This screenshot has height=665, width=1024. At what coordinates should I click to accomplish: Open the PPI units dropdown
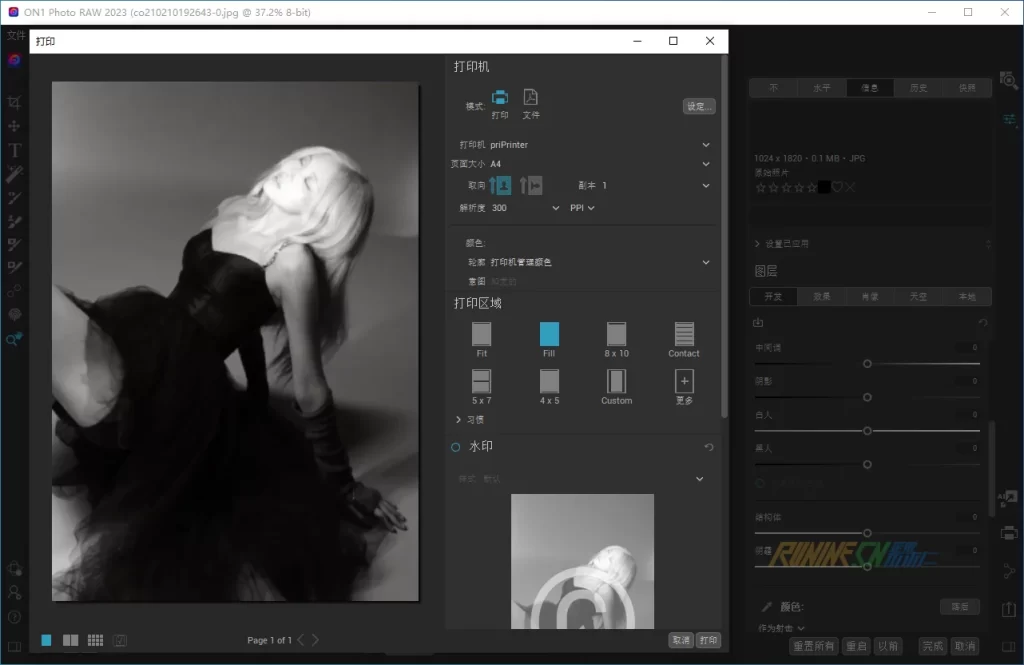coord(582,208)
